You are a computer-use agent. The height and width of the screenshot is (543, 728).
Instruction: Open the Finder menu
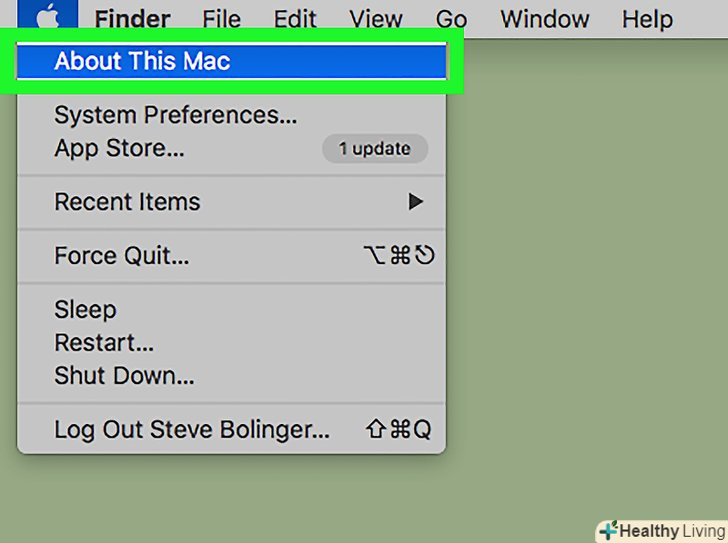132,19
